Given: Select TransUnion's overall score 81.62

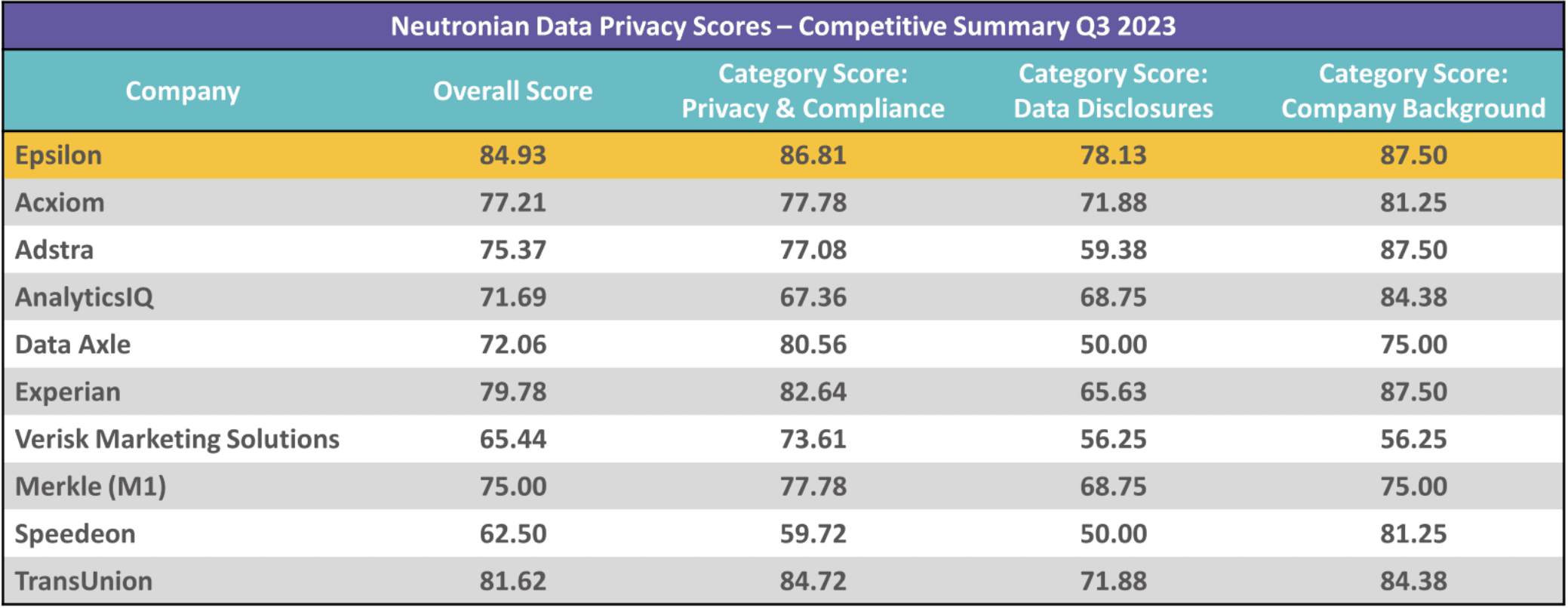Looking at the screenshot, I should pyautogui.click(x=512, y=582).
